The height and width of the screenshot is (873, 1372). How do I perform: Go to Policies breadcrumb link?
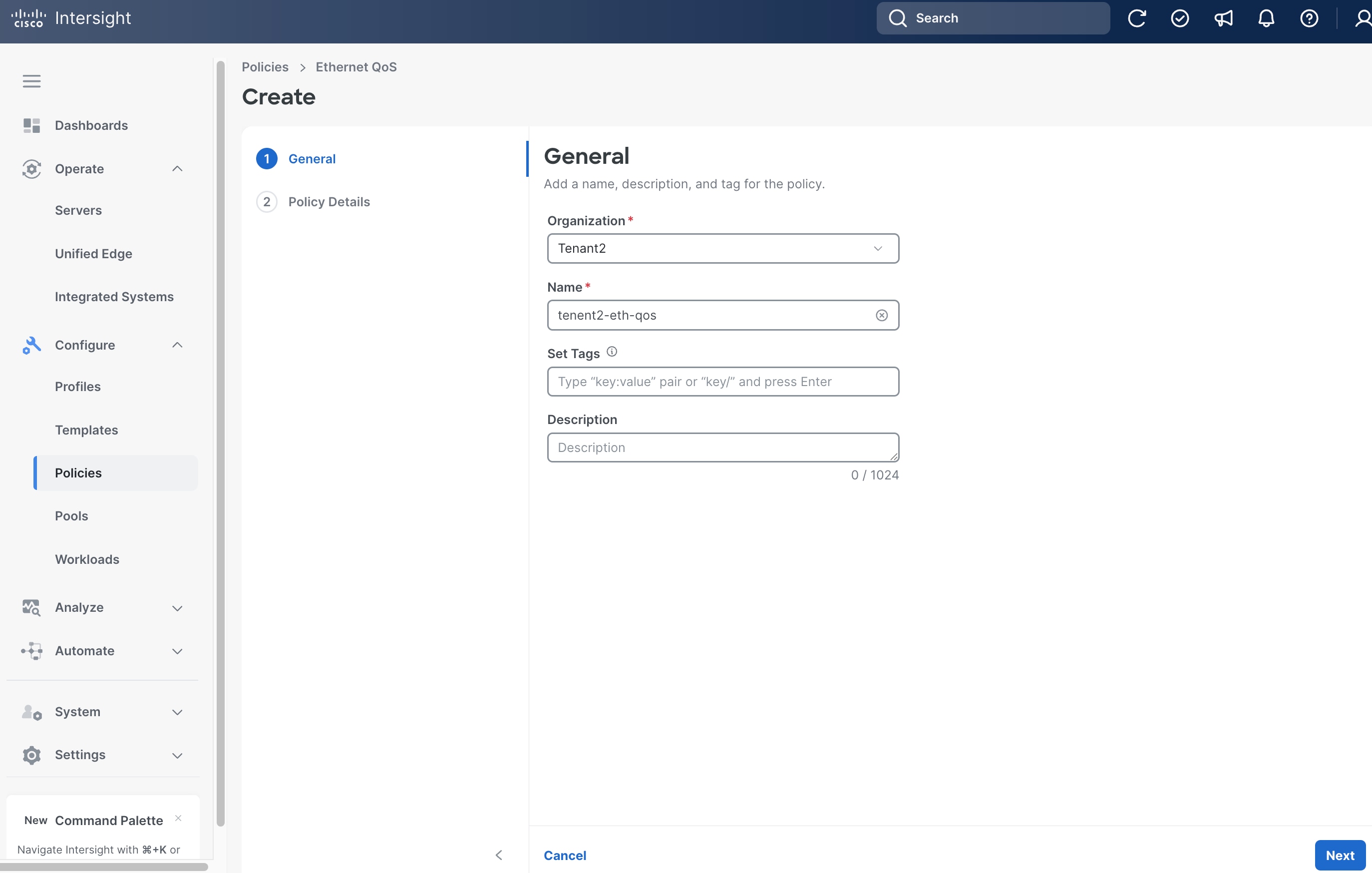[265, 66]
